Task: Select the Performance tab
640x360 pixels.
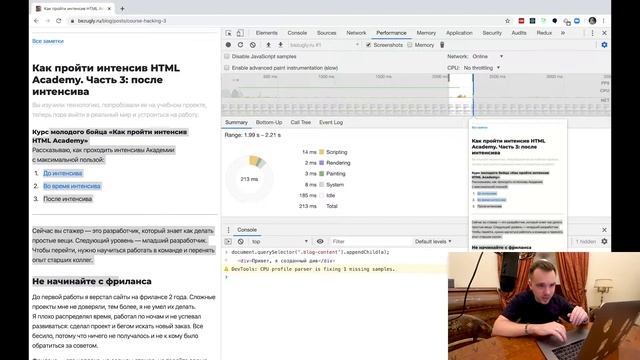Action: pyautogui.click(x=391, y=33)
